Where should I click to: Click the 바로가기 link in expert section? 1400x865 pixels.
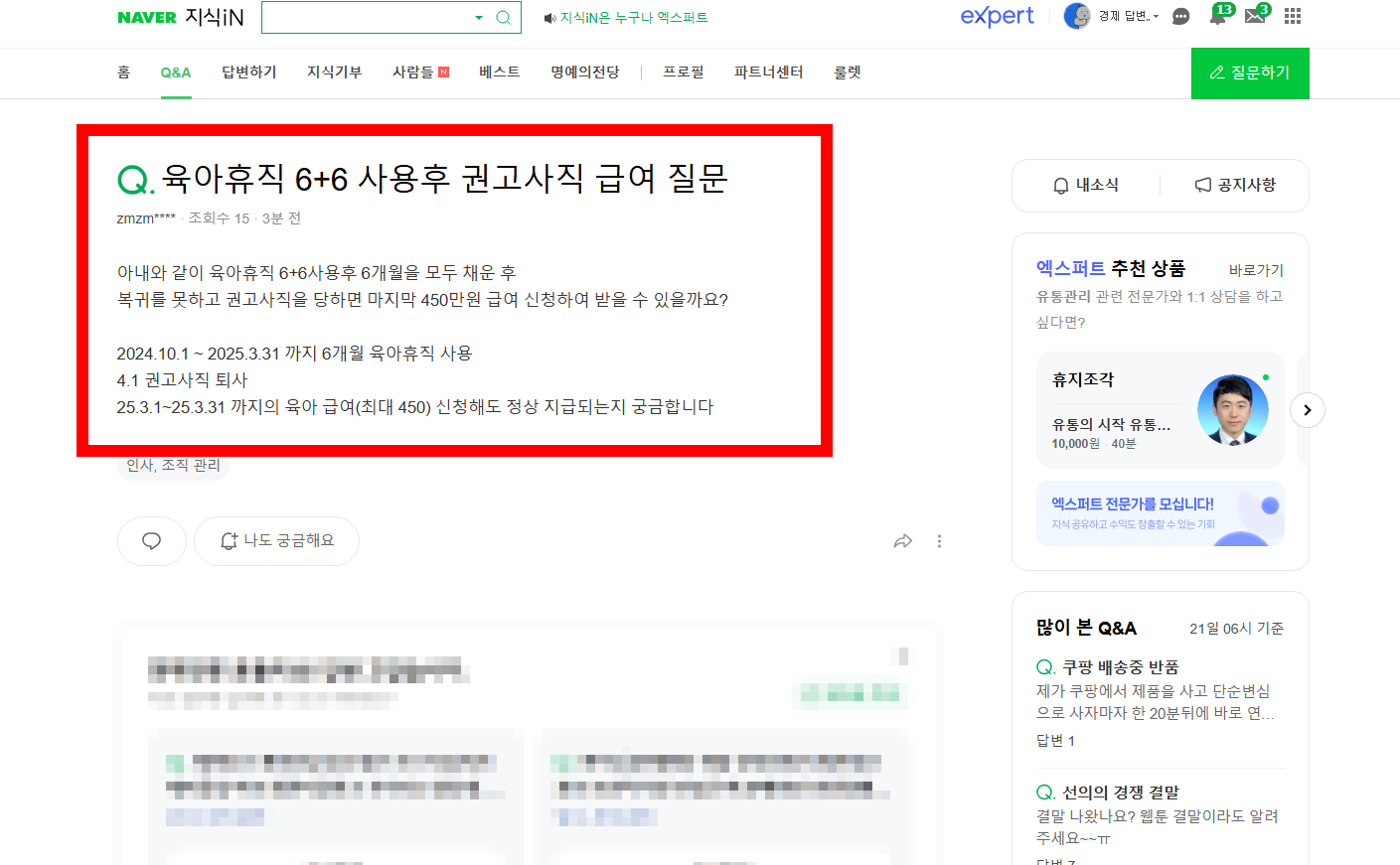pyautogui.click(x=1256, y=270)
